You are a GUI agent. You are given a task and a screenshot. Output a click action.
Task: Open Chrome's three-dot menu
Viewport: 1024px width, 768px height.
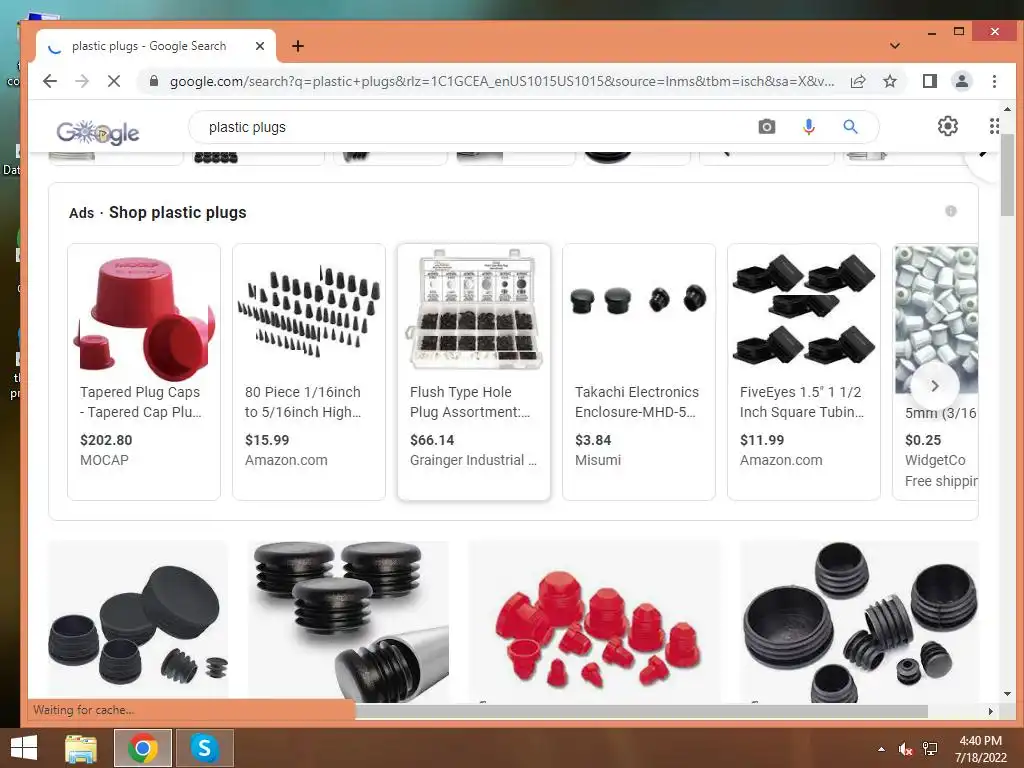tap(994, 81)
